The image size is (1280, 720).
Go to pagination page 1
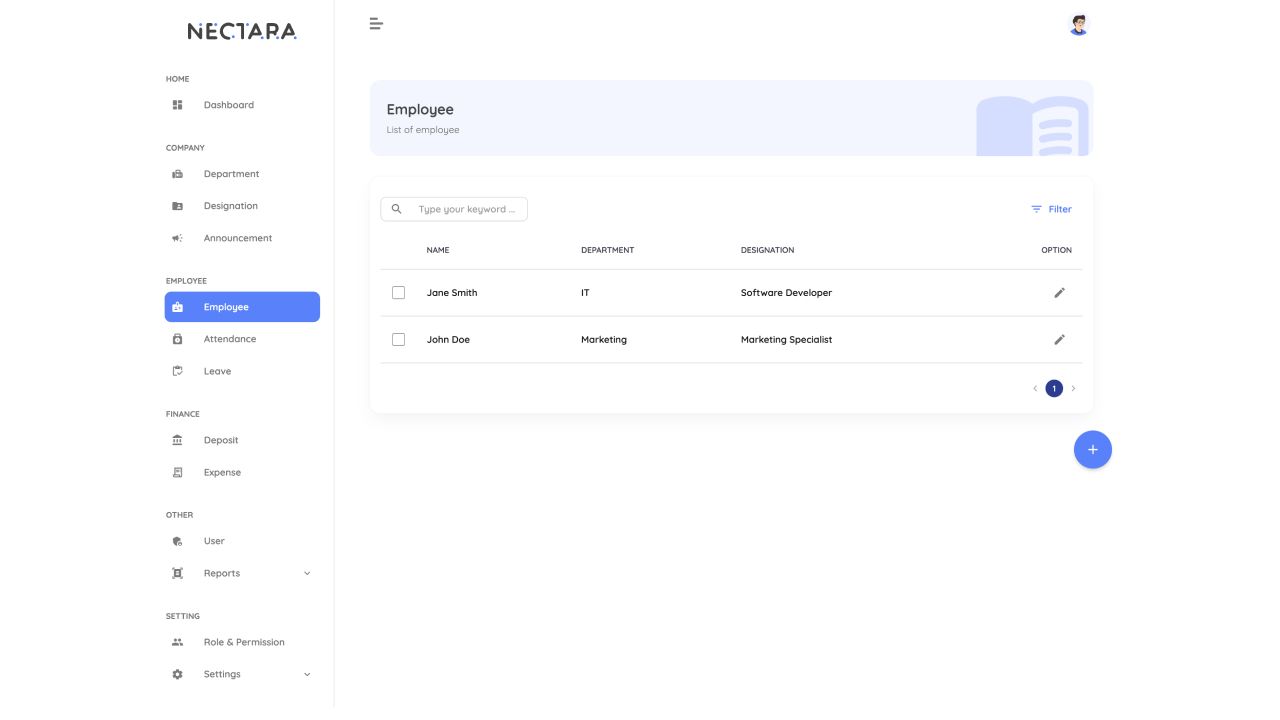coord(1054,388)
